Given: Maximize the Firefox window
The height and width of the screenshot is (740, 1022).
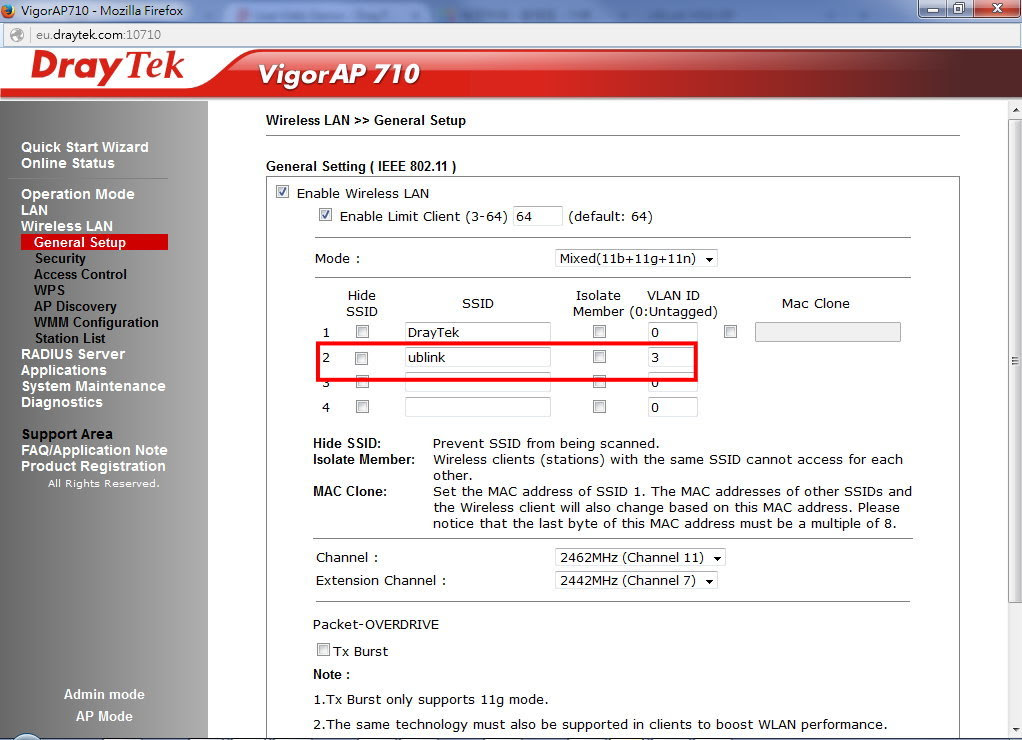Looking at the screenshot, I should [959, 8].
